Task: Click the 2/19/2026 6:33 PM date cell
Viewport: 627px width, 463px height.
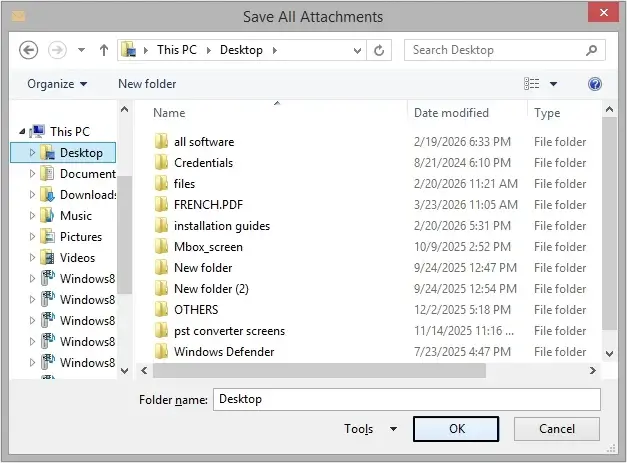Action: pos(462,142)
